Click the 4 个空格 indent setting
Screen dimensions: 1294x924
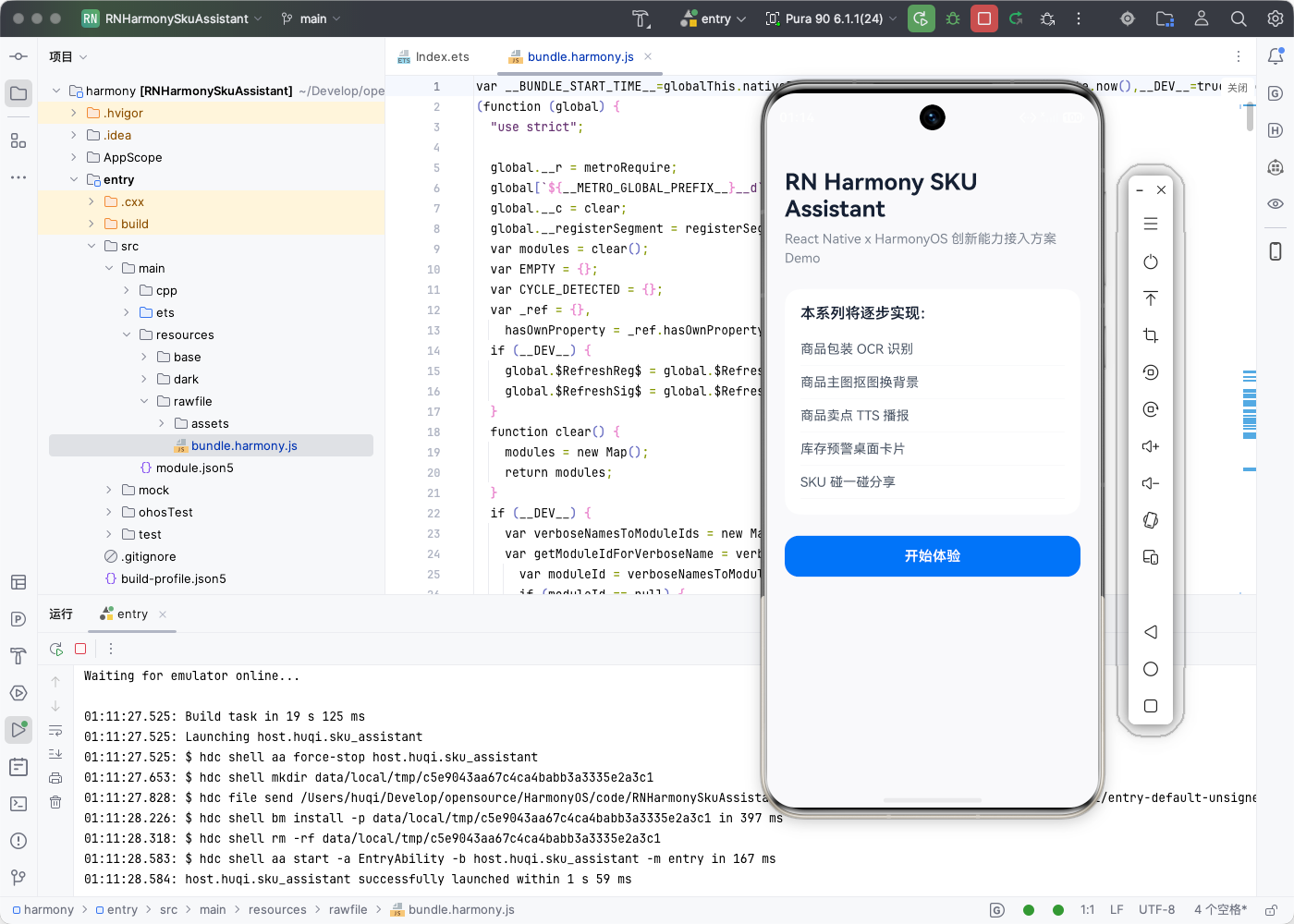(1220, 909)
